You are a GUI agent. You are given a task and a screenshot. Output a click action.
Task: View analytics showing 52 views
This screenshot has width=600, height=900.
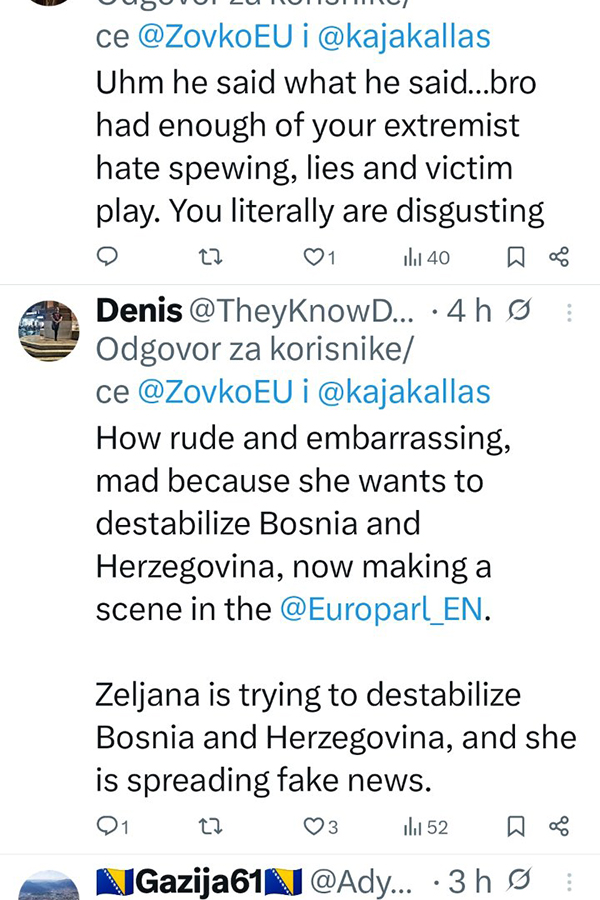click(x=426, y=826)
